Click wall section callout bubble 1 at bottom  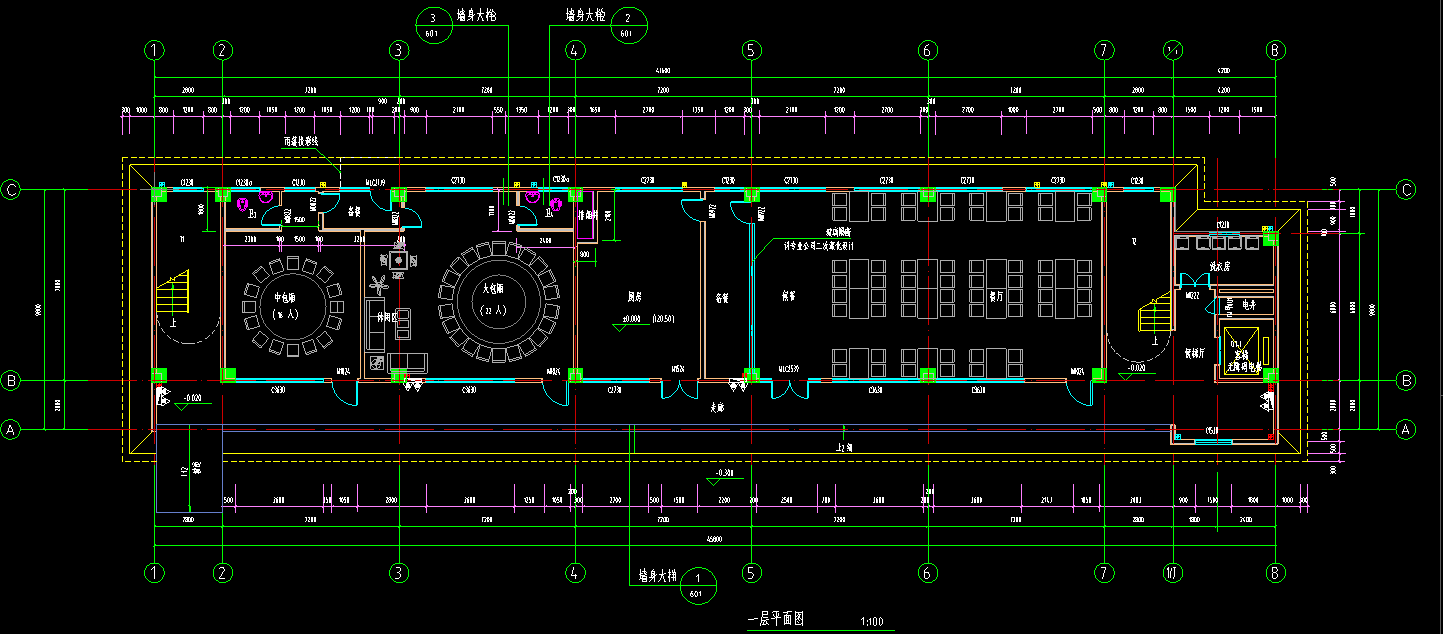click(x=698, y=584)
